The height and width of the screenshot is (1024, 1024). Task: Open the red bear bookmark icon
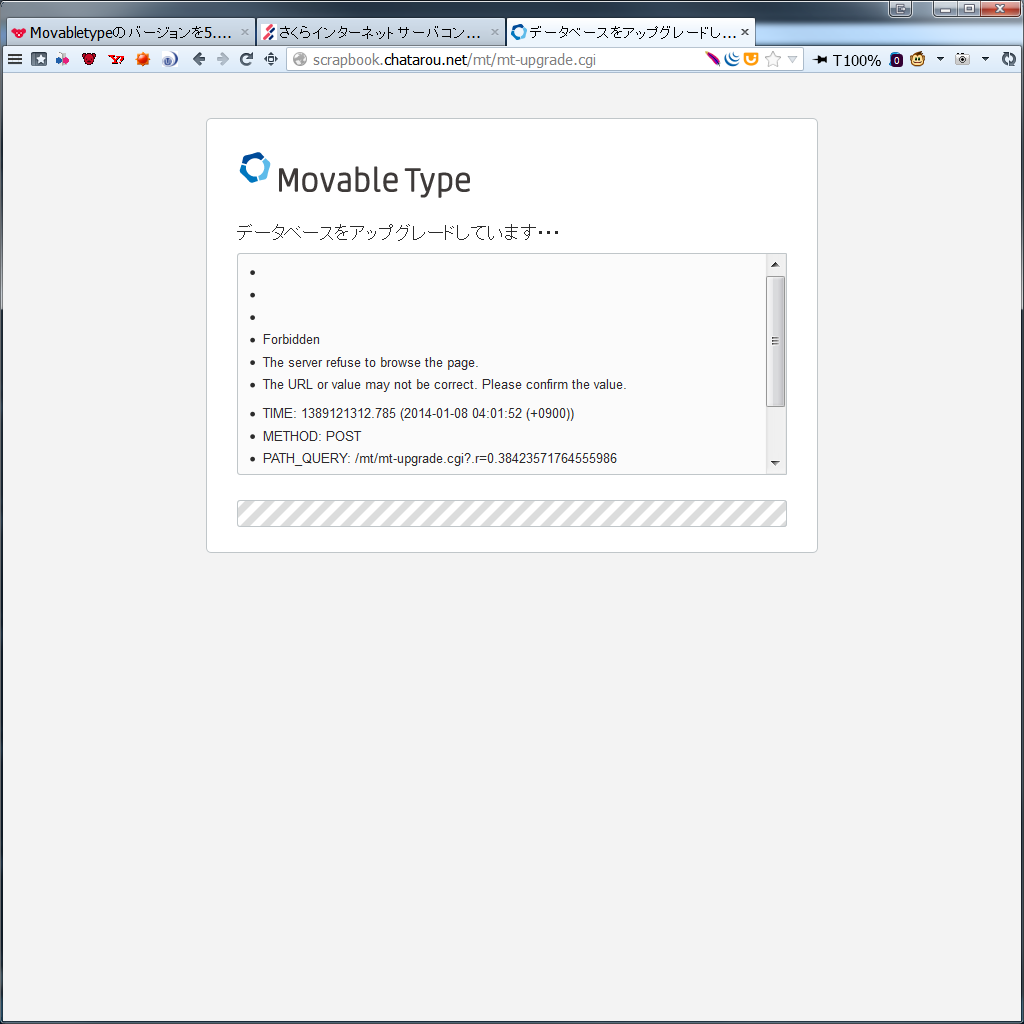(x=89, y=59)
